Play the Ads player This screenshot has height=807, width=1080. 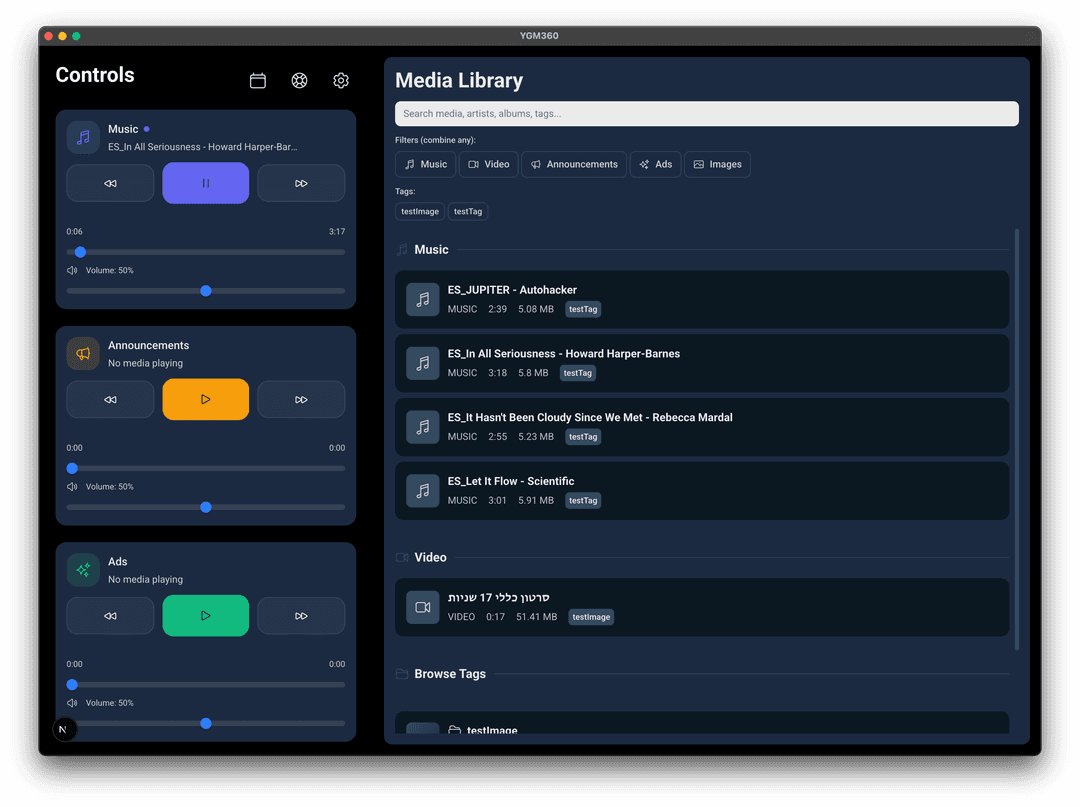pos(205,615)
